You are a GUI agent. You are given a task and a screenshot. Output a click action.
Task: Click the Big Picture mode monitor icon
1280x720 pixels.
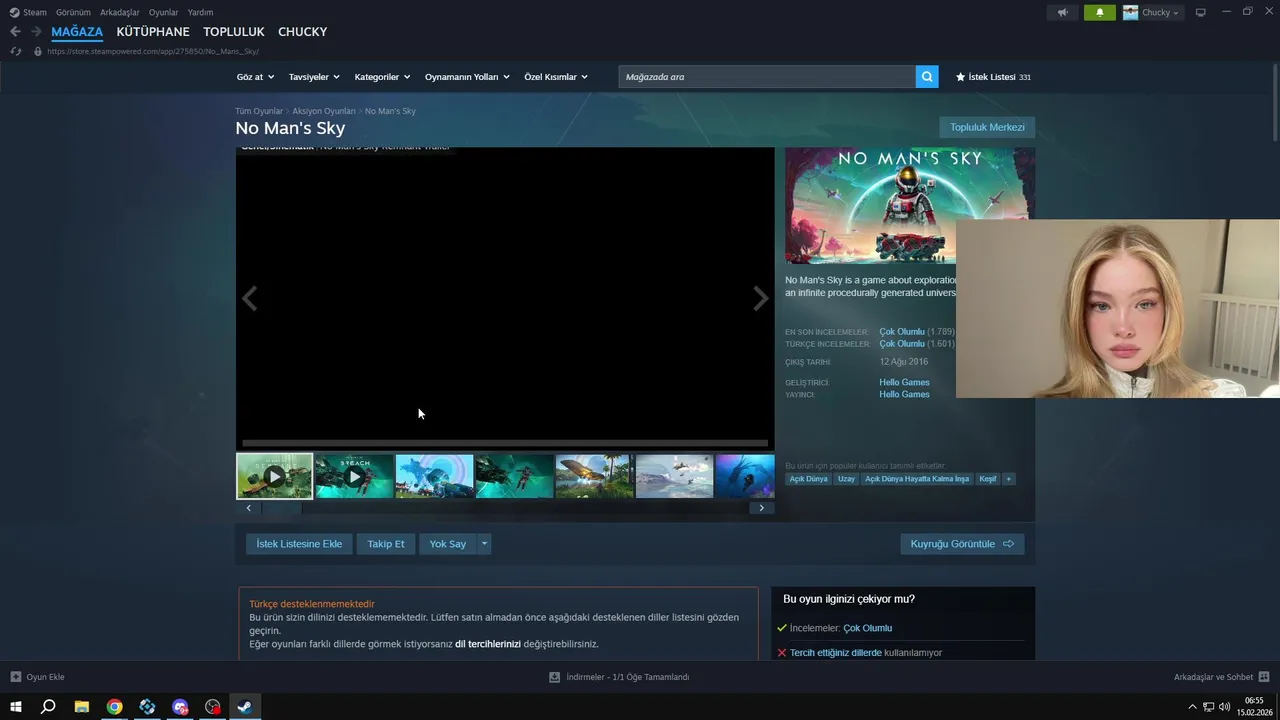tap(1201, 12)
